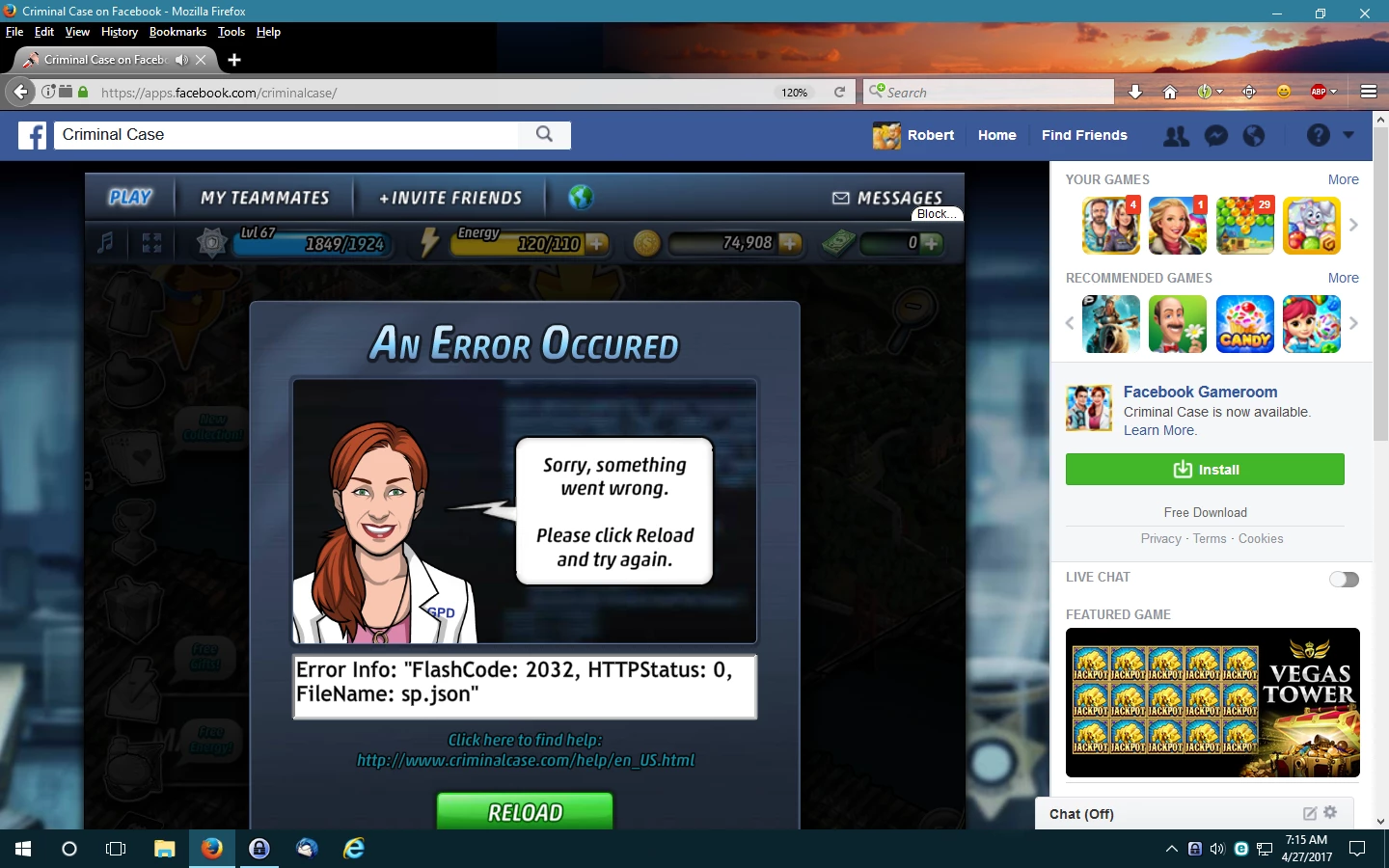Add coins with plus button
Image resolution: width=1389 pixels, height=868 pixels.
point(790,243)
